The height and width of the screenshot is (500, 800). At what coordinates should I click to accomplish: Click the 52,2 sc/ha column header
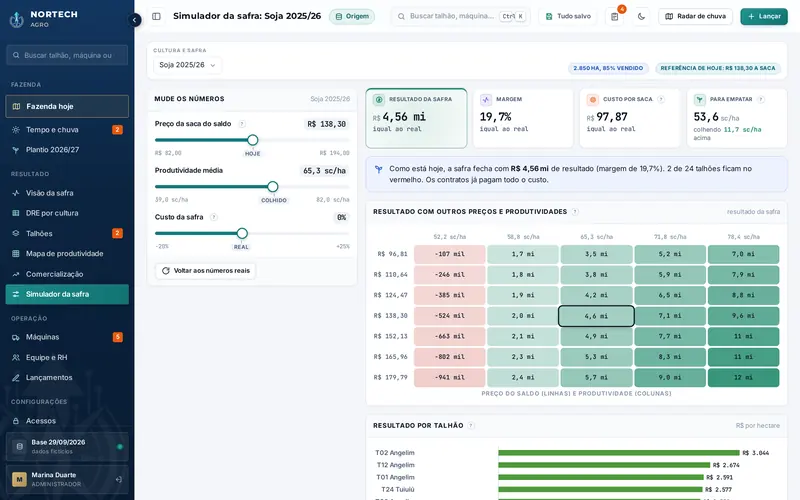pyautogui.click(x=449, y=237)
